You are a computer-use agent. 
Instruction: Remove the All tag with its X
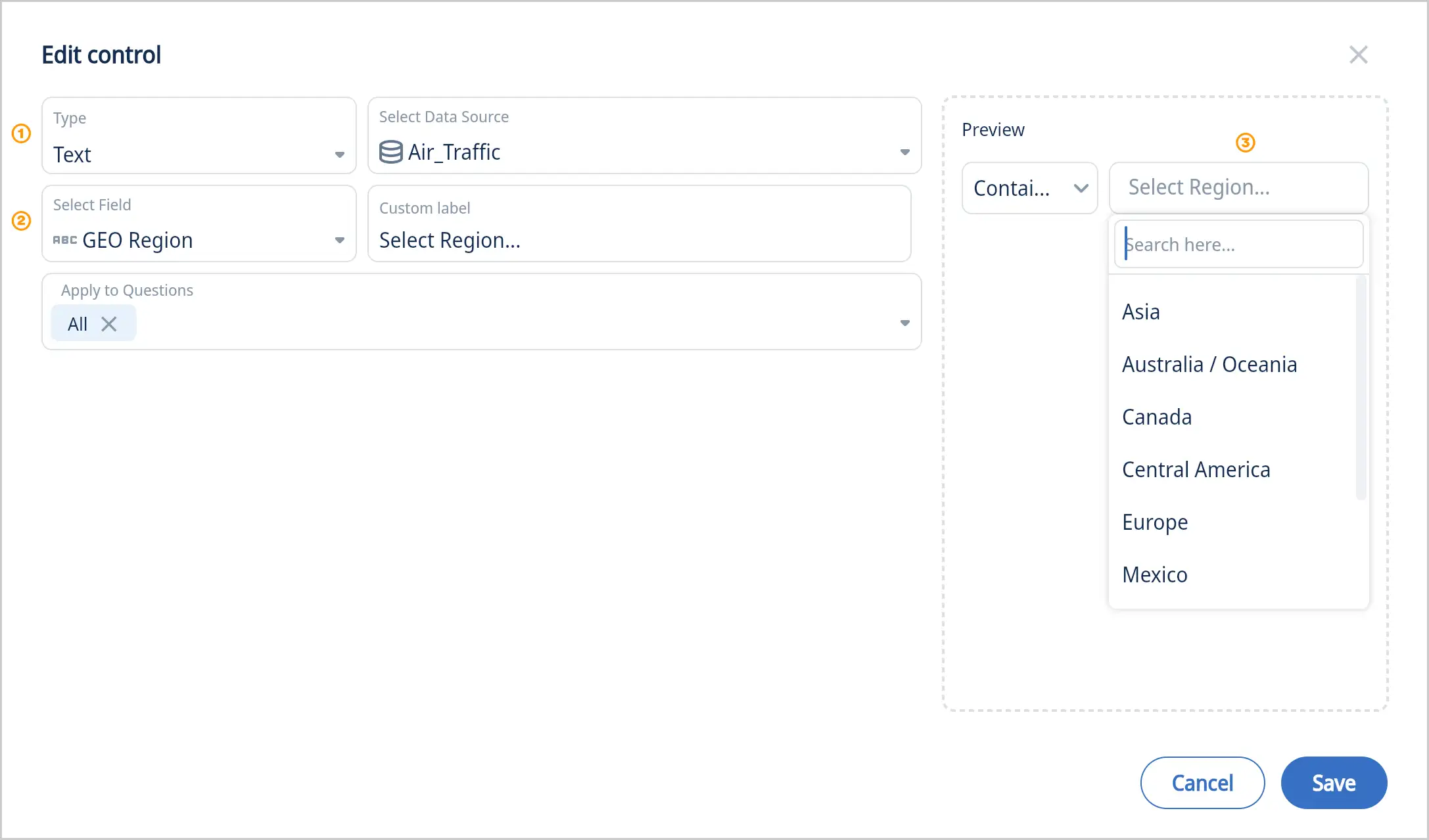click(x=109, y=324)
